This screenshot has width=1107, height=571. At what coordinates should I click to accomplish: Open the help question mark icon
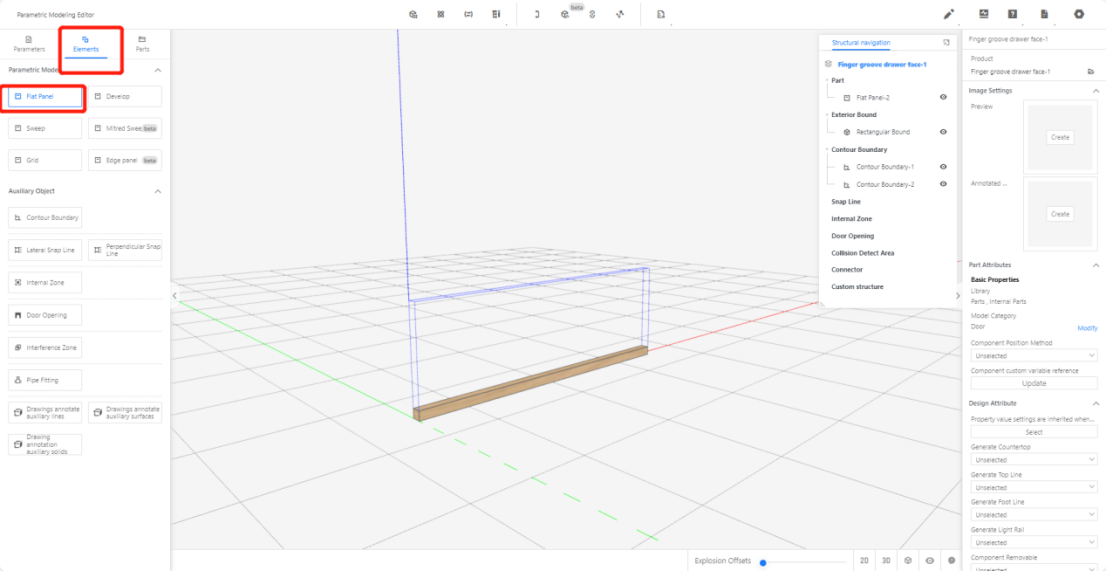pos(1012,14)
